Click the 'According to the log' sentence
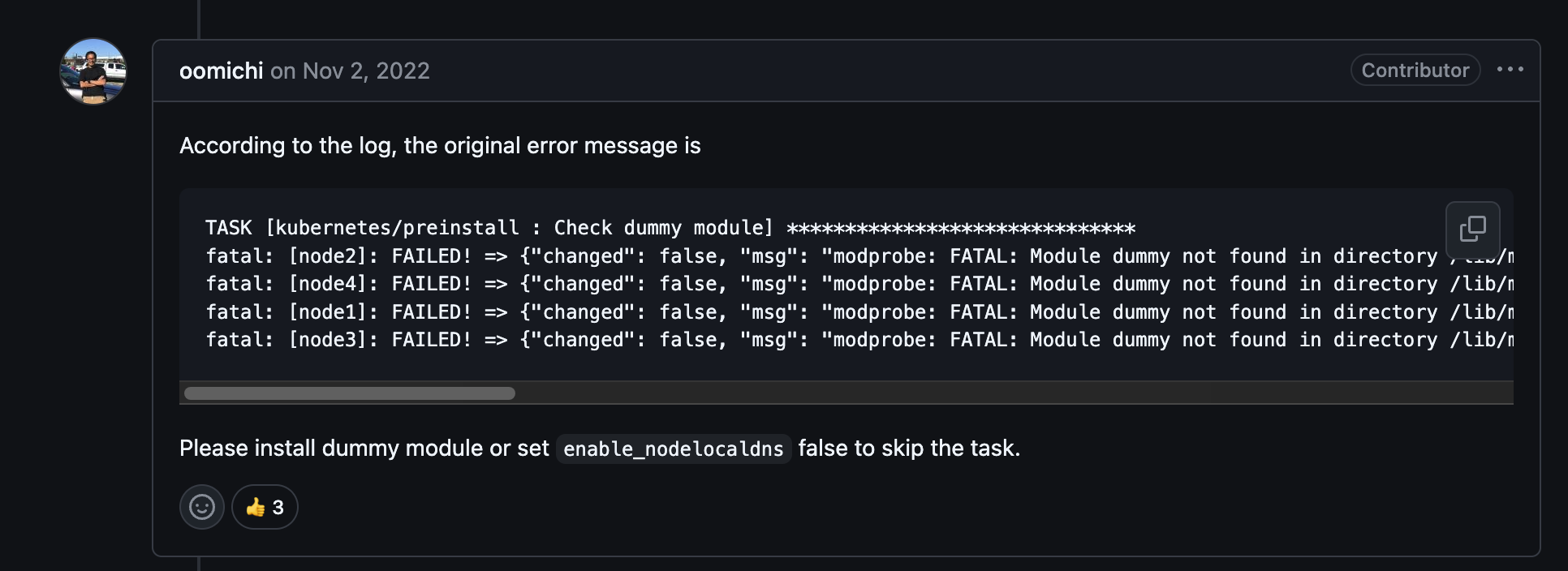This screenshot has width=1568, height=571. tap(440, 146)
